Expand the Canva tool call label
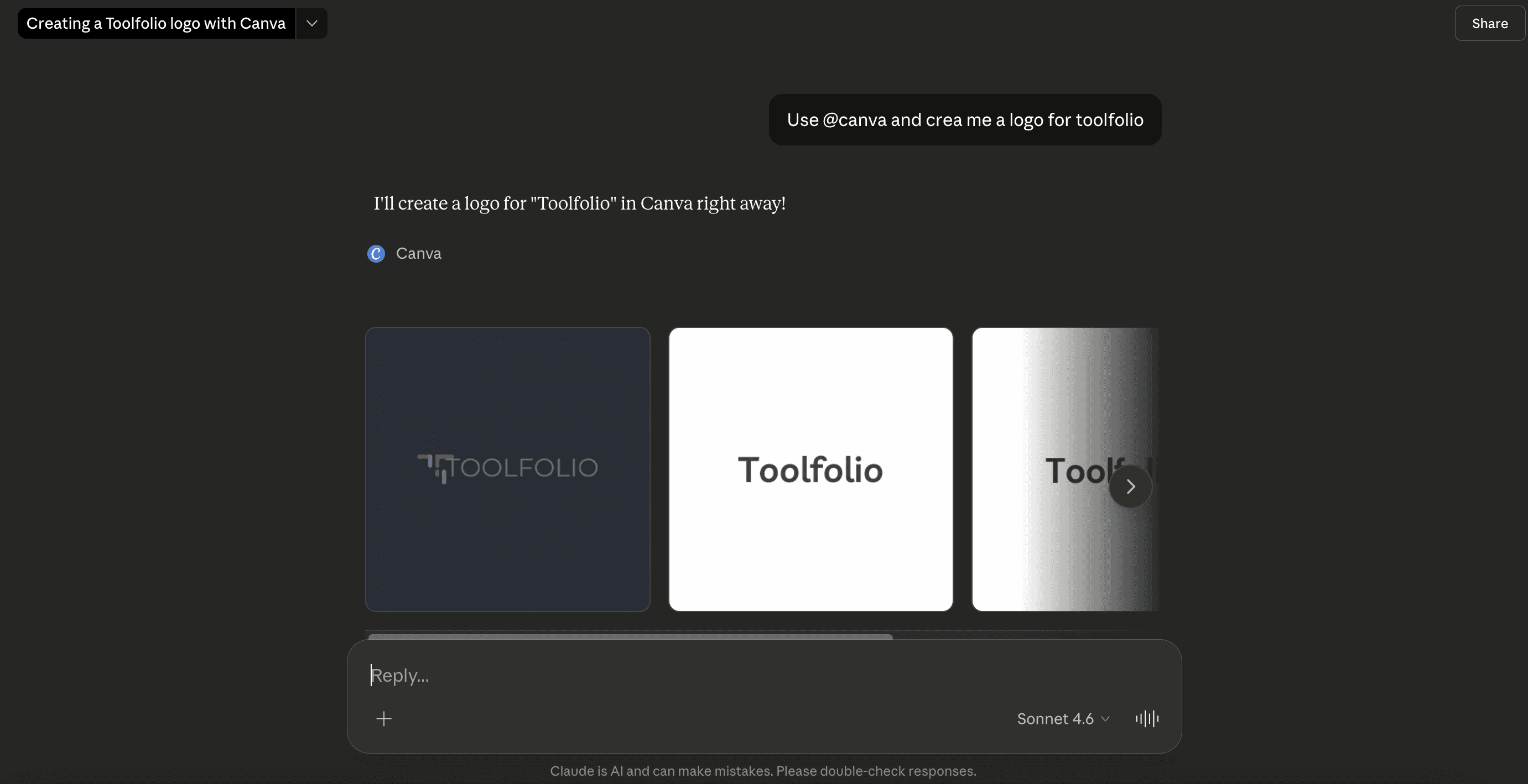The width and height of the screenshot is (1528, 784). pyautogui.click(x=418, y=254)
